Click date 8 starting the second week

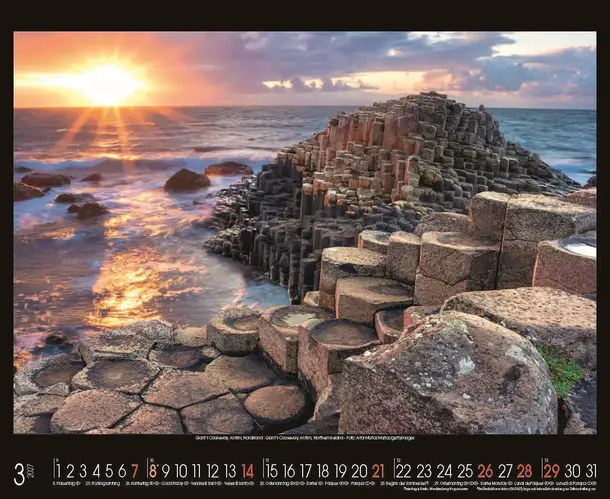tap(153, 471)
